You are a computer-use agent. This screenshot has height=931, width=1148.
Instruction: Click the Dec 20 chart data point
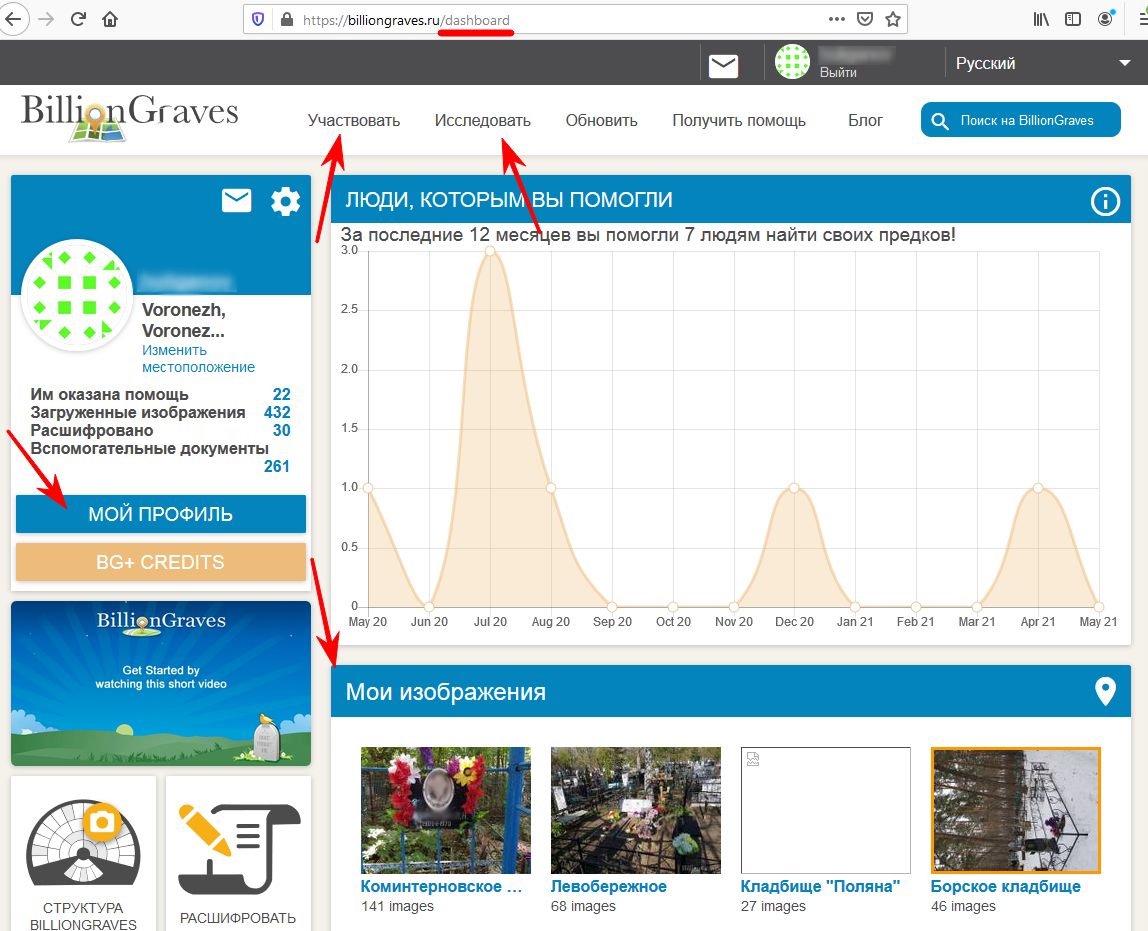click(x=794, y=488)
